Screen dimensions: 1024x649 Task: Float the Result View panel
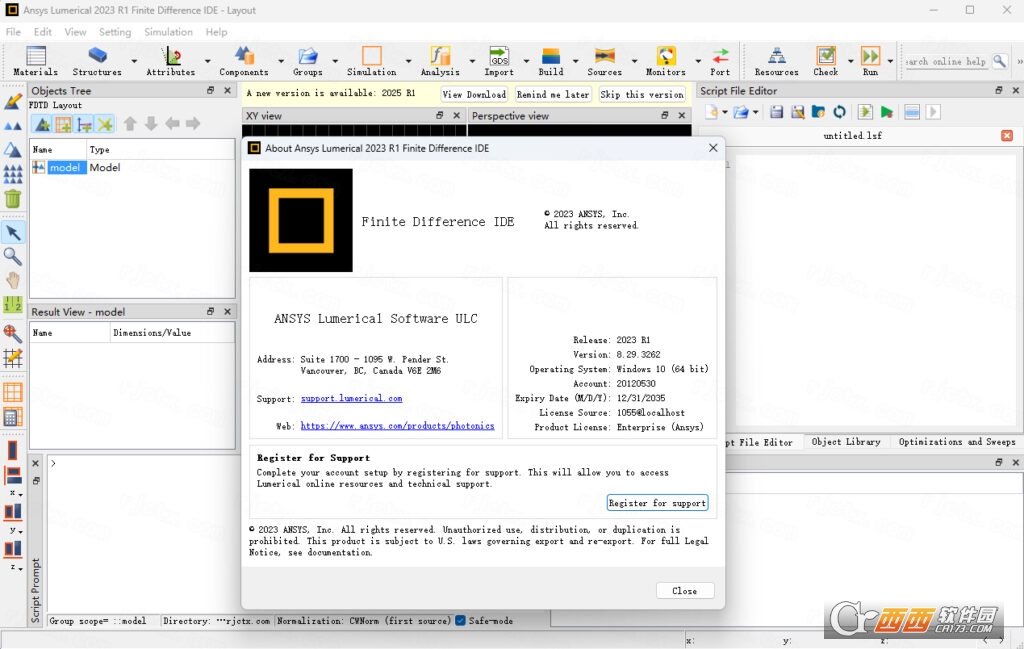210,311
